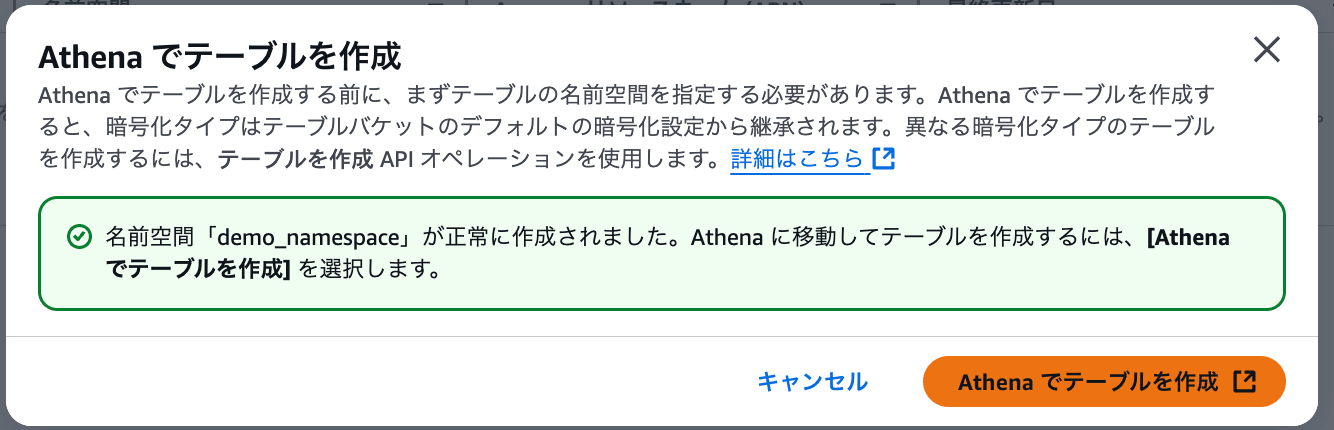Open the 詳細はこちら link

pyautogui.click(x=797, y=159)
